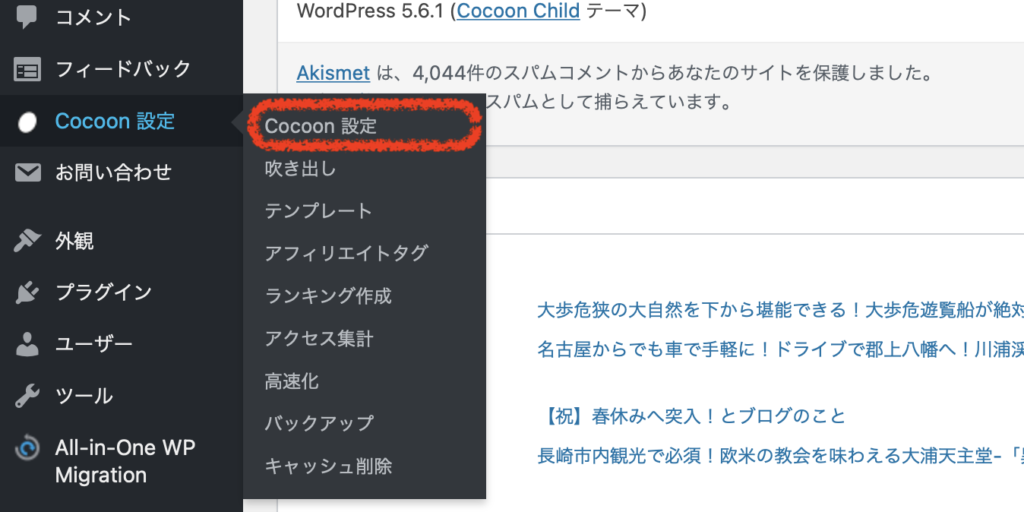Click the plug icon for プラグイン
1024x512 pixels.
[x=27, y=293]
